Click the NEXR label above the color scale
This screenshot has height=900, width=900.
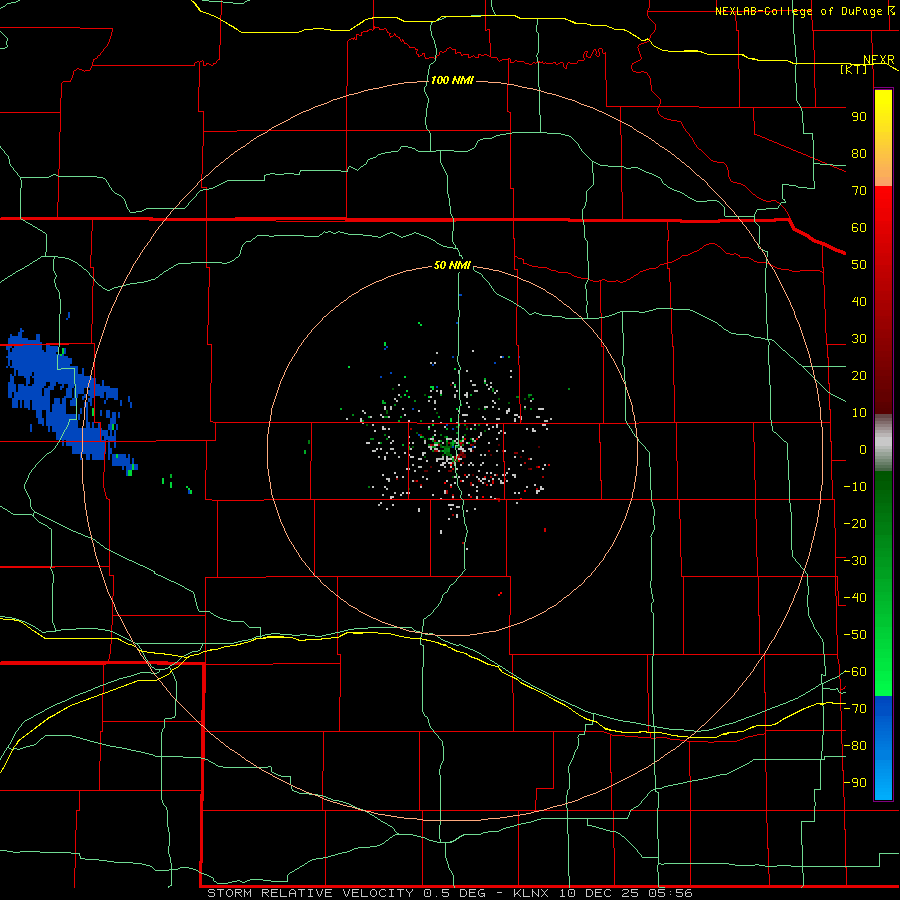tap(879, 60)
